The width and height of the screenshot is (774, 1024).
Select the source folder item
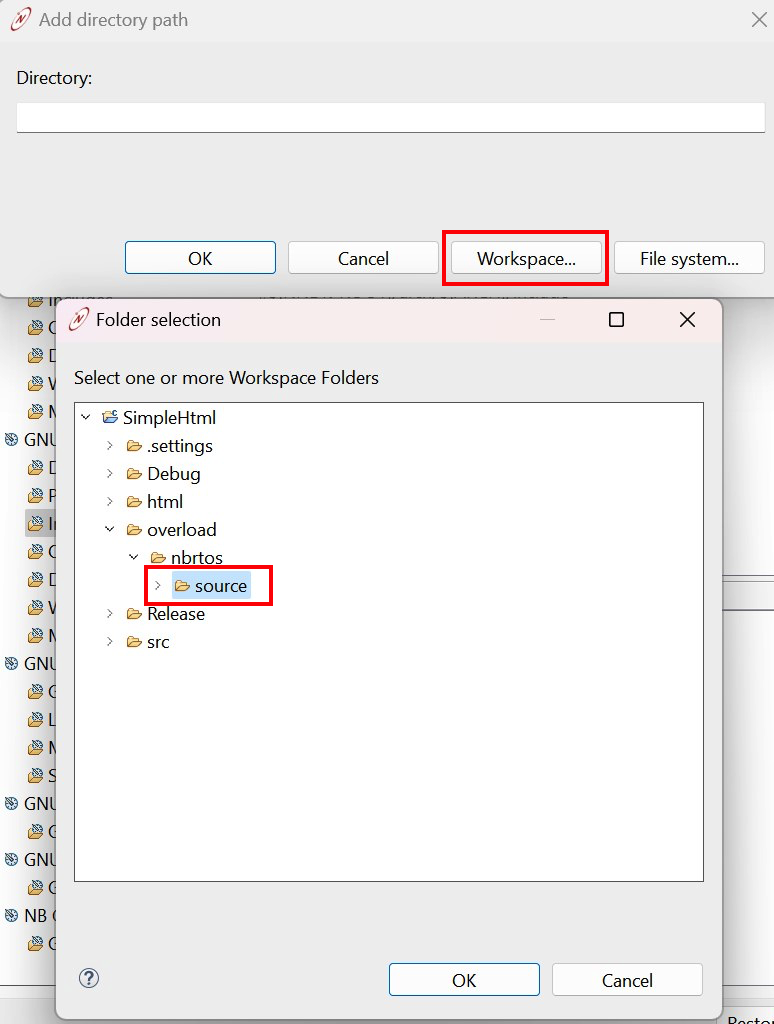(220, 586)
